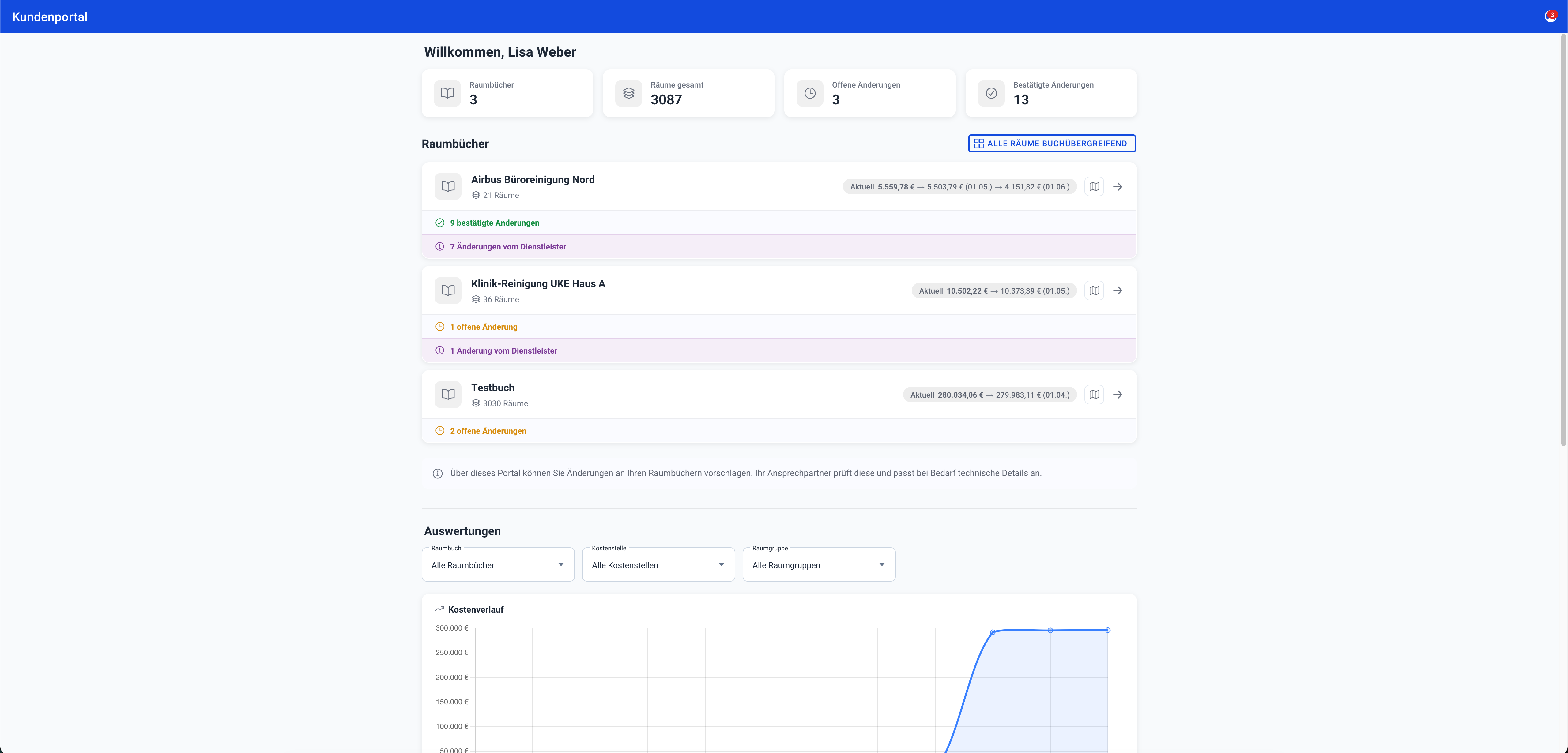Screen dimensions: 1568x753
Task: Click the book icon beside Testbuch
Action: click(x=448, y=395)
